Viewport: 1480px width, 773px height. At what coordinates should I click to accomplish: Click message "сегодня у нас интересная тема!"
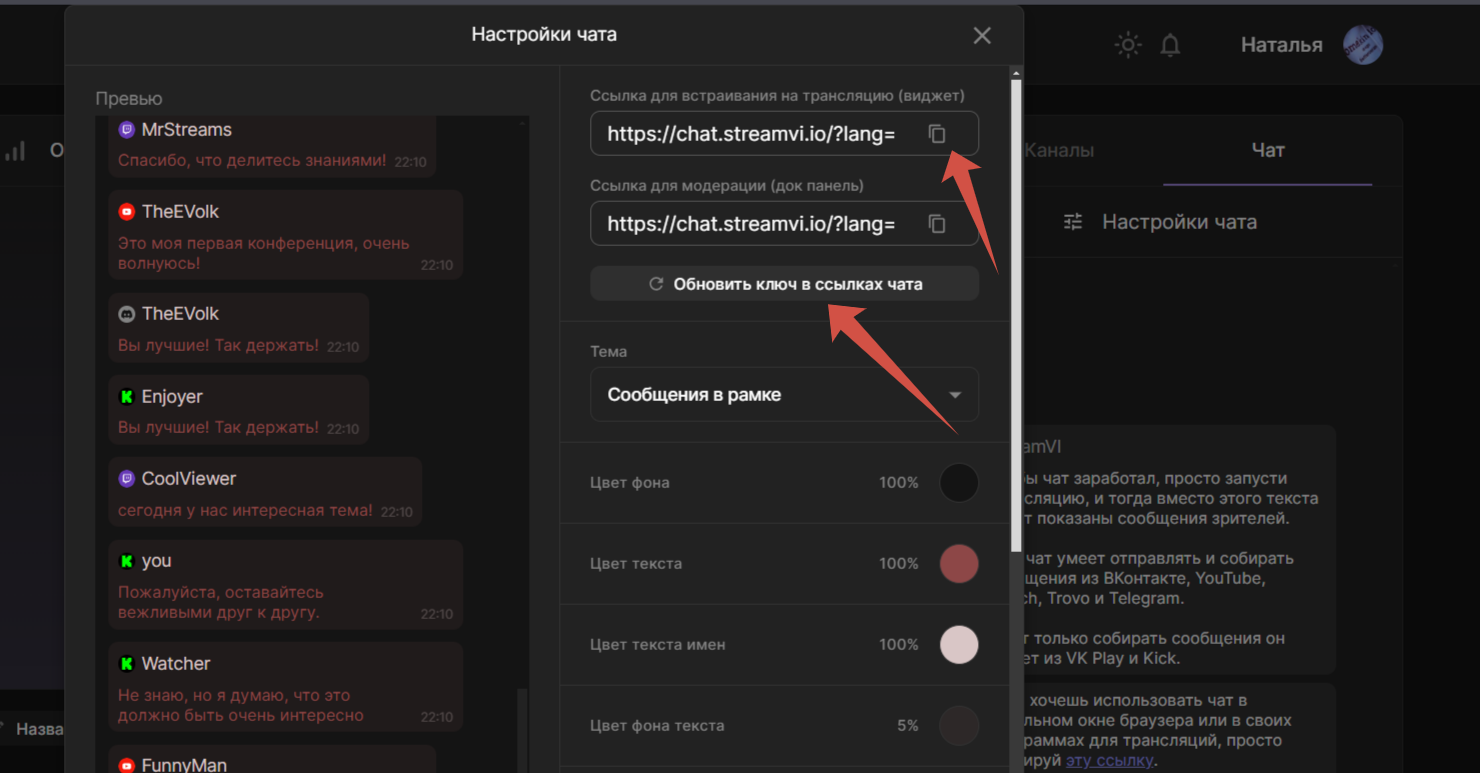(245, 510)
